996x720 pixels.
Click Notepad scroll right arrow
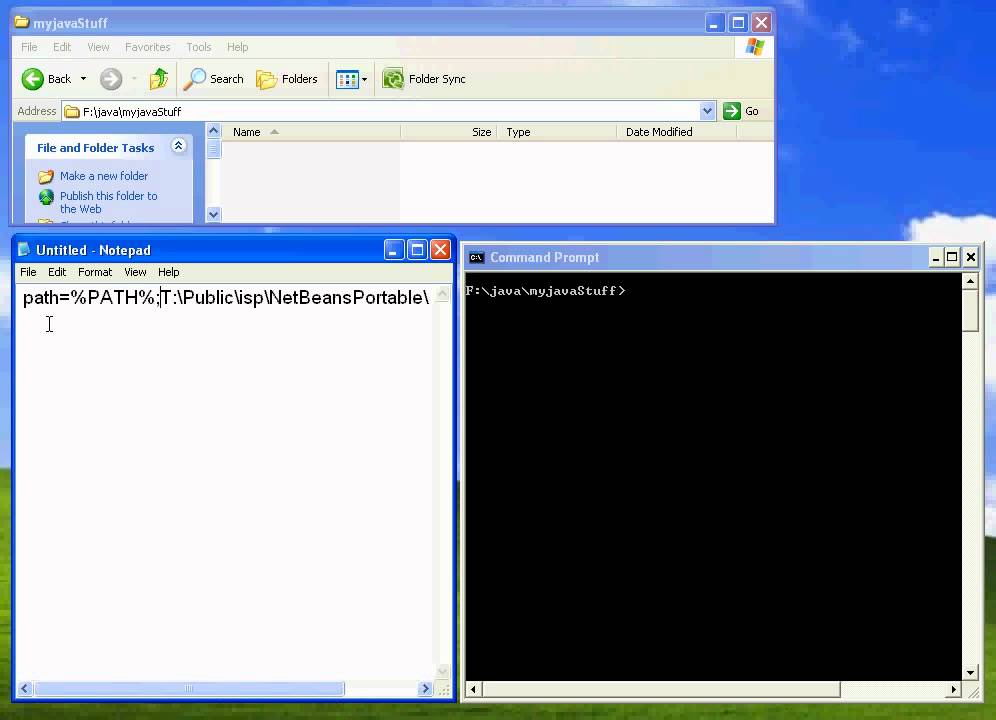coord(426,689)
